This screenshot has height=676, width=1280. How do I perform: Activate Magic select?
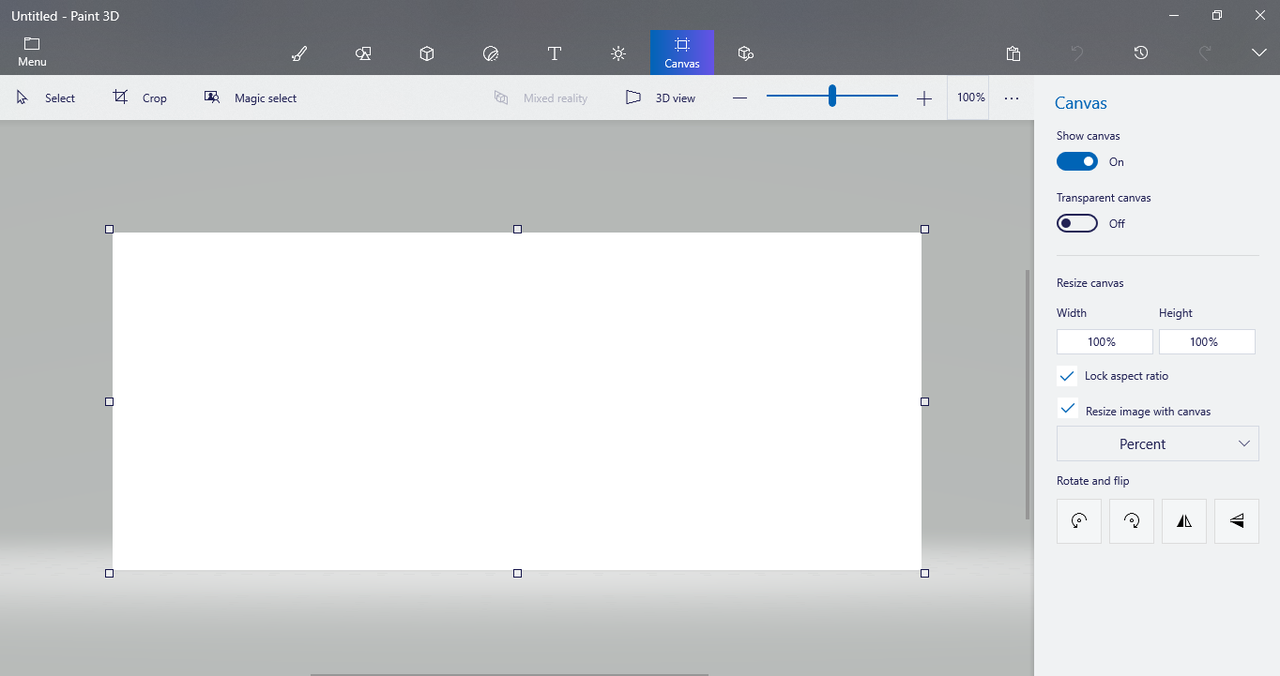tap(250, 98)
